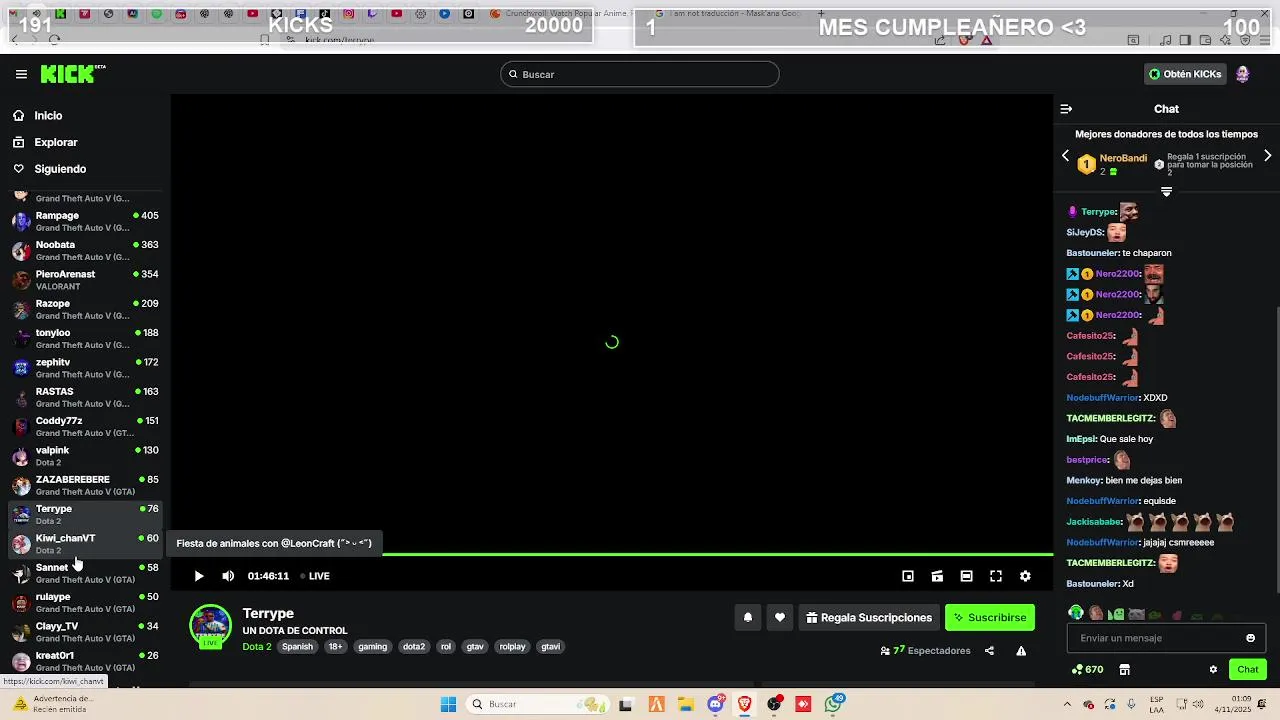Image resolution: width=1280 pixels, height=720 pixels.
Task: Open Brave browser from the taskbar
Action: (745, 704)
